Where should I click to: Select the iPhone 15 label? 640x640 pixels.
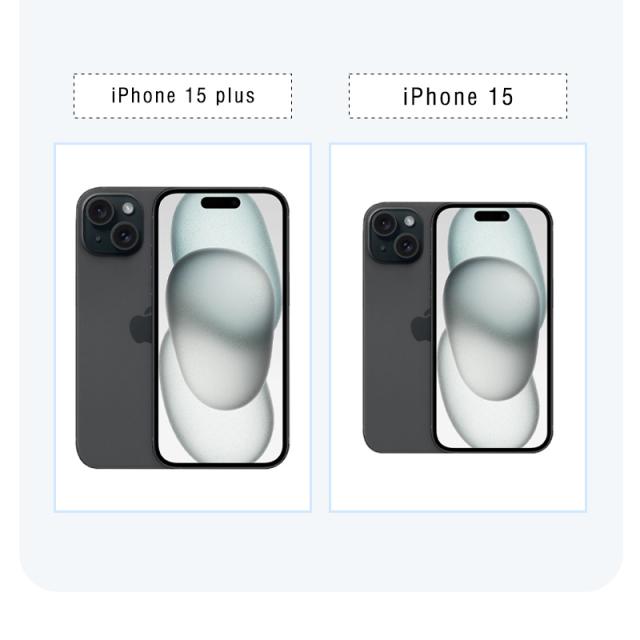click(458, 96)
